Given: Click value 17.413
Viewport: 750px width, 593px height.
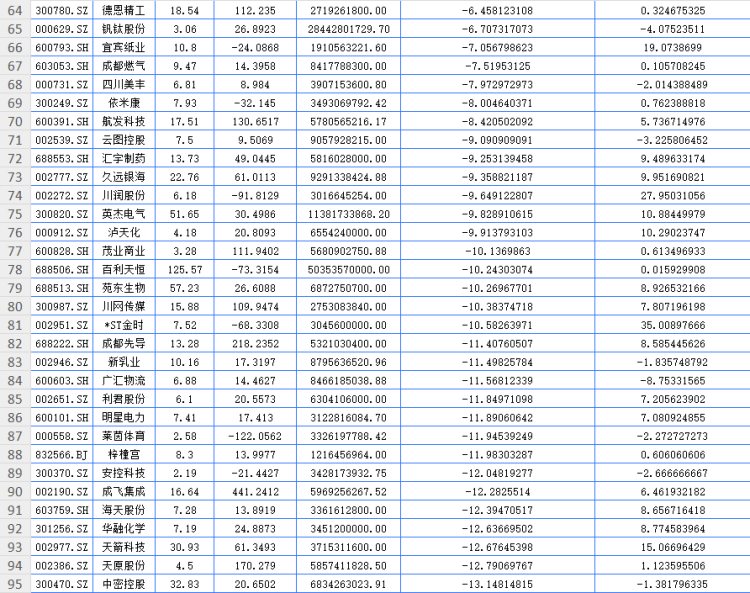Looking at the screenshot, I should [x=255, y=417].
